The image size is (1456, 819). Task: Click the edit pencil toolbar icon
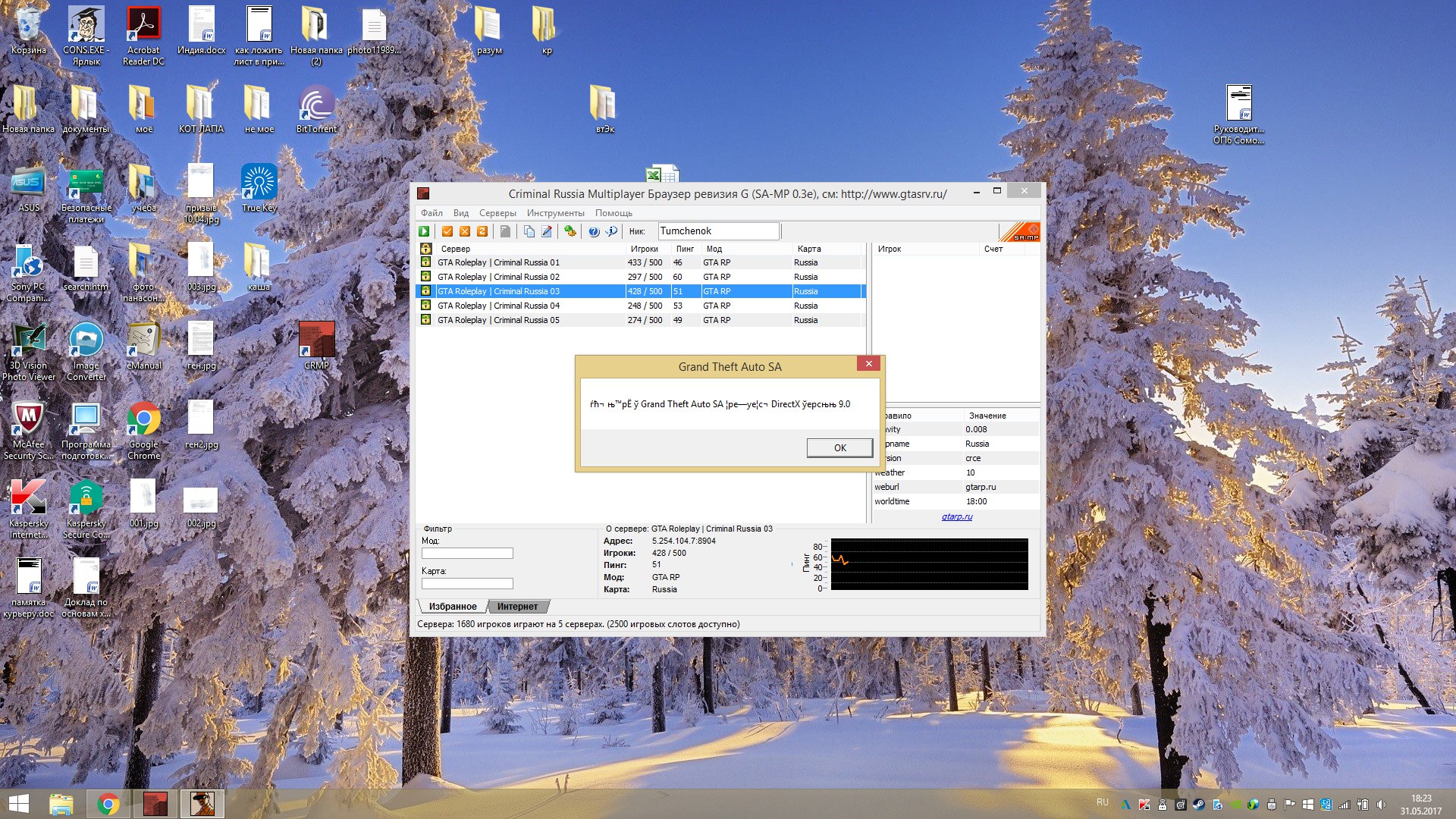point(547,231)
